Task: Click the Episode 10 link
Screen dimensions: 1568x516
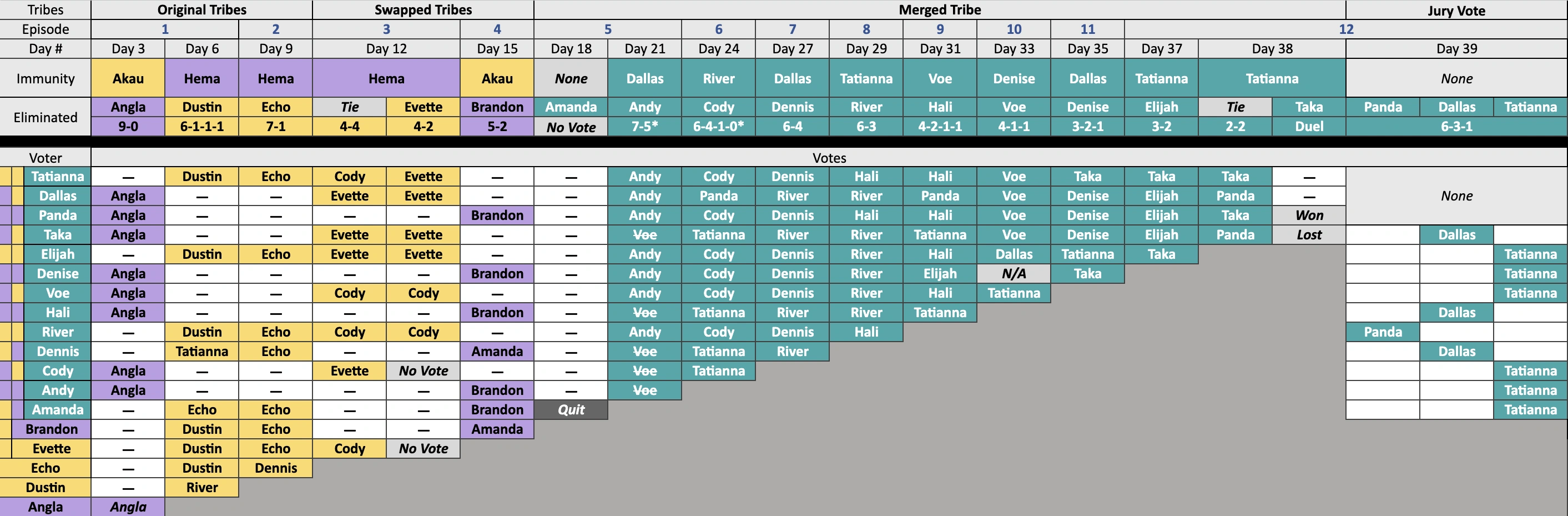Action: click(1014, 29)
